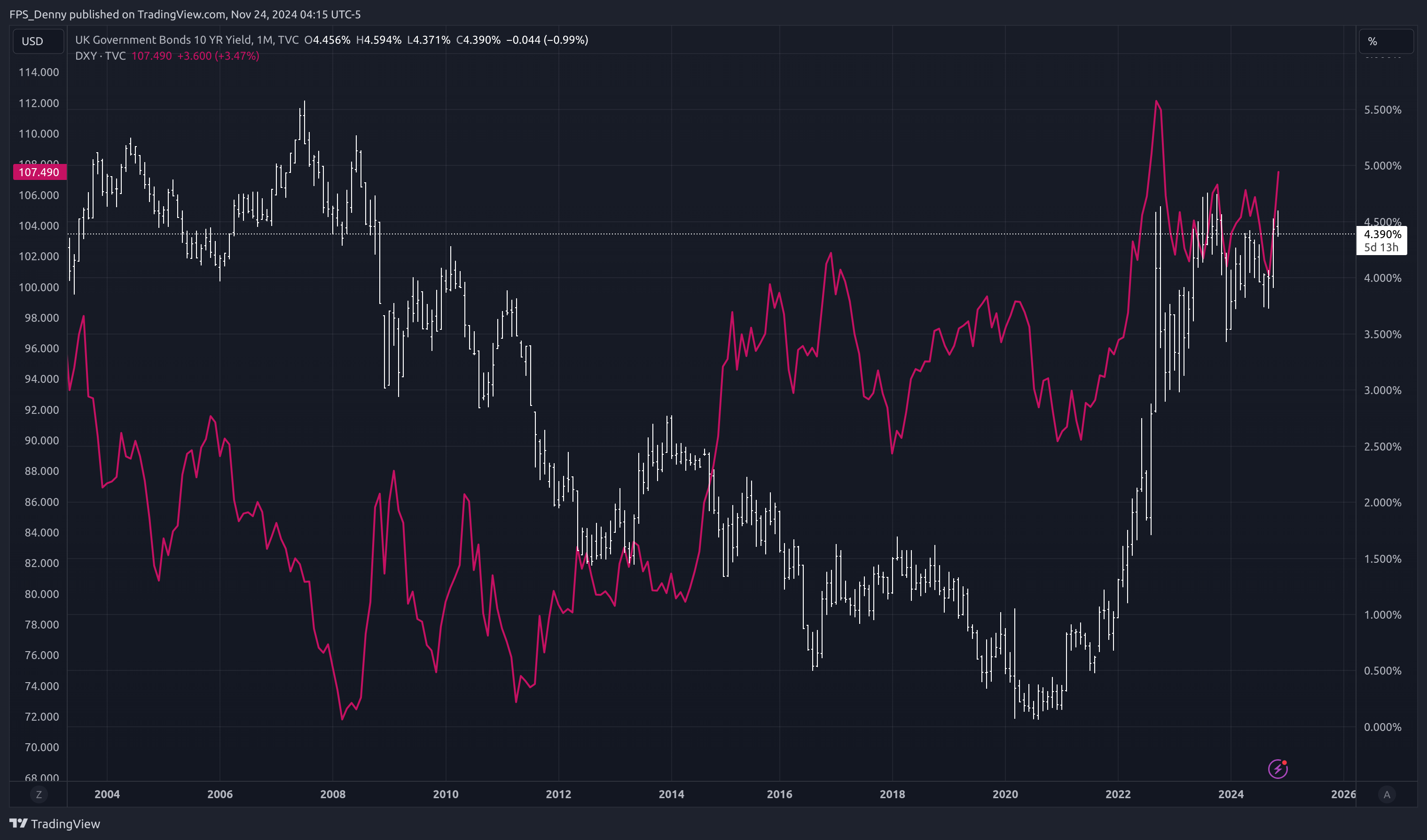Click the 80.000 left scale value
This screenshot has width=1427, height=840.
click(x=41, y=594)
